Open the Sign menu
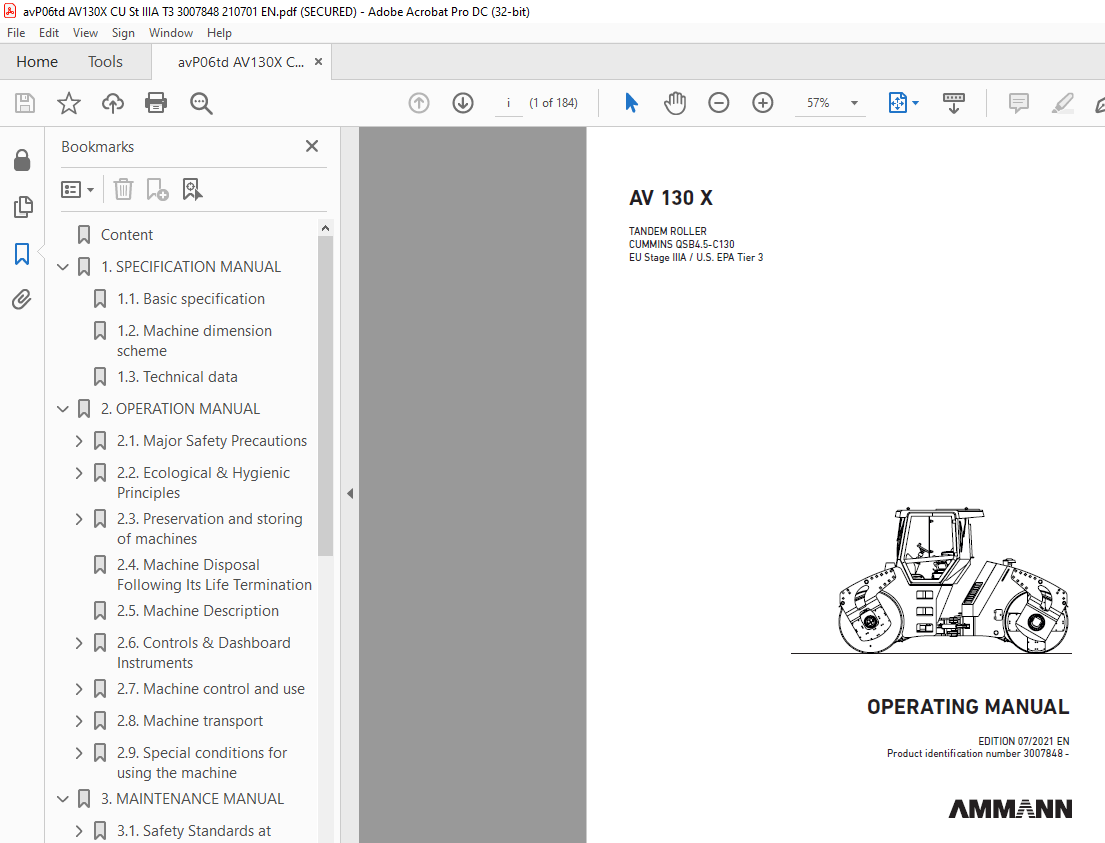 pos(123,33)
